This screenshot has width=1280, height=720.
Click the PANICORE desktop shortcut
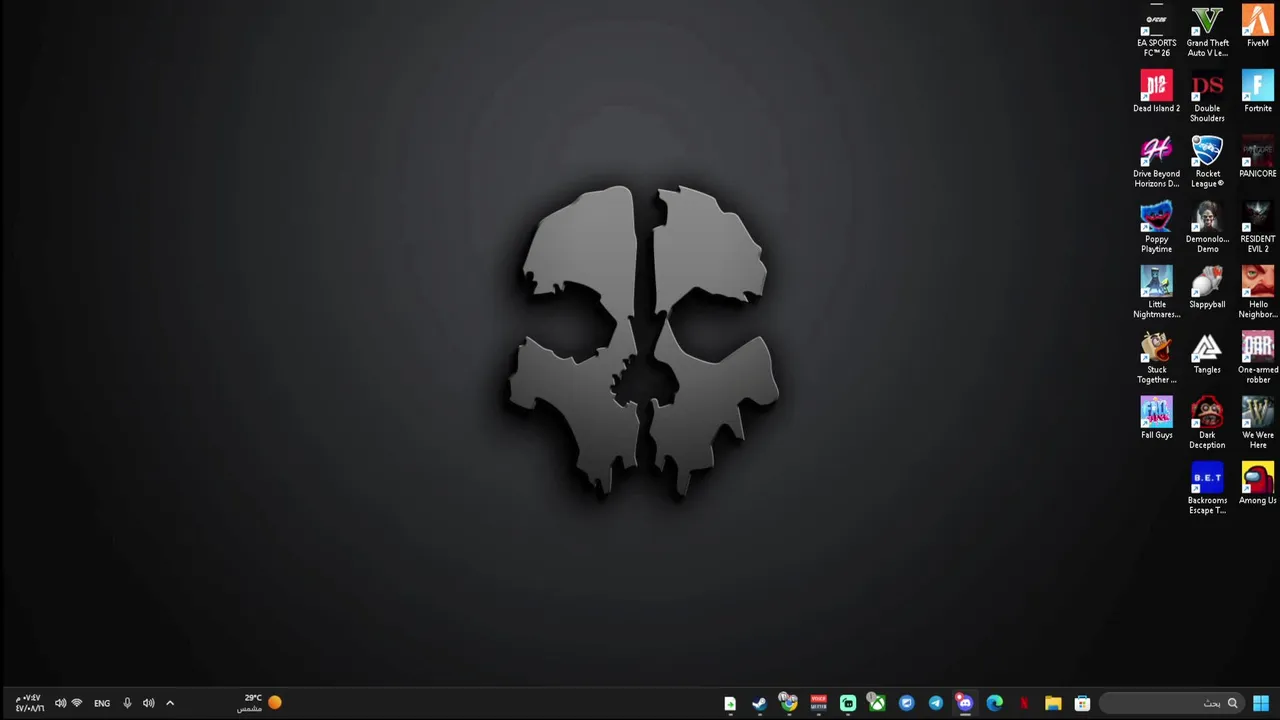click(x=1258, y=157)
